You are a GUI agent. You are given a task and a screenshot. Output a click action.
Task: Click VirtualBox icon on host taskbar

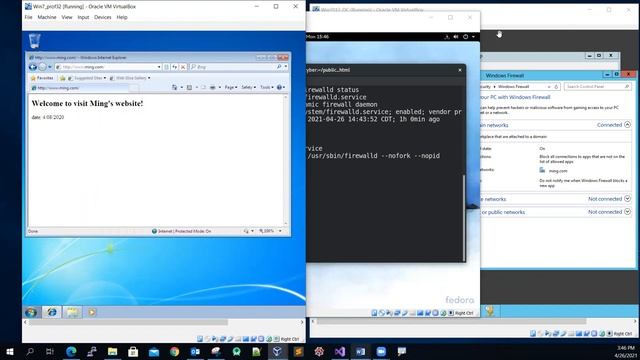point(278,351)
